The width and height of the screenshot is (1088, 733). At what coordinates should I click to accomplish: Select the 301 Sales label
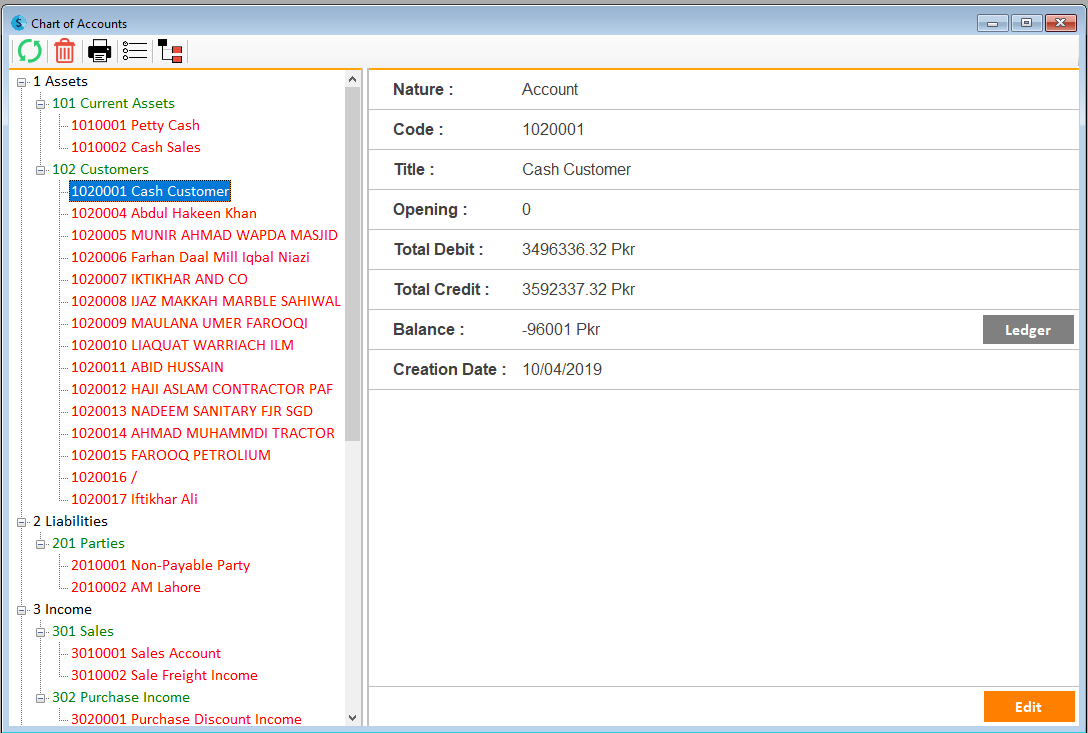[x=83, y=631]
